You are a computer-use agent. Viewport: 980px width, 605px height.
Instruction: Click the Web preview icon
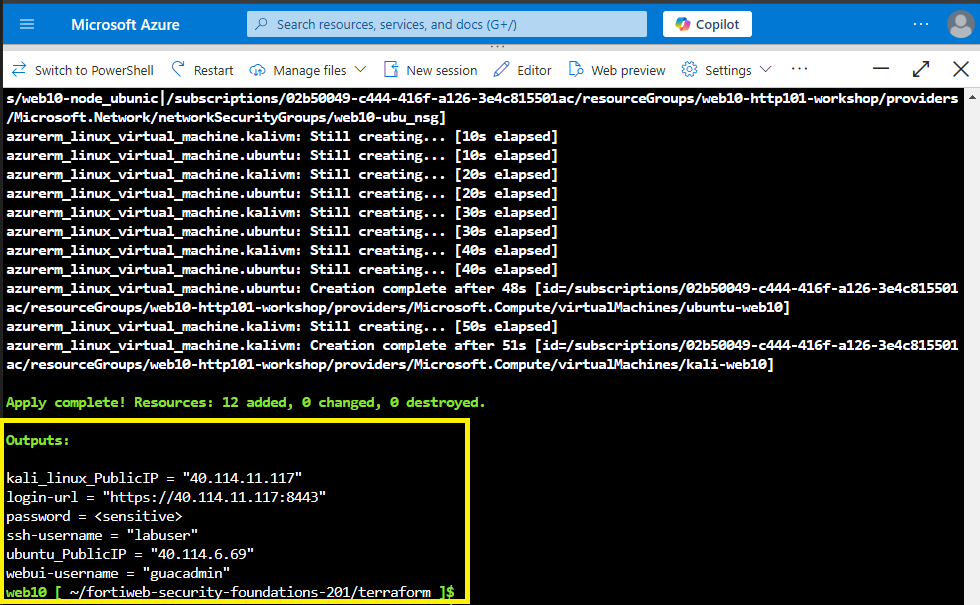tap(576, 69)
